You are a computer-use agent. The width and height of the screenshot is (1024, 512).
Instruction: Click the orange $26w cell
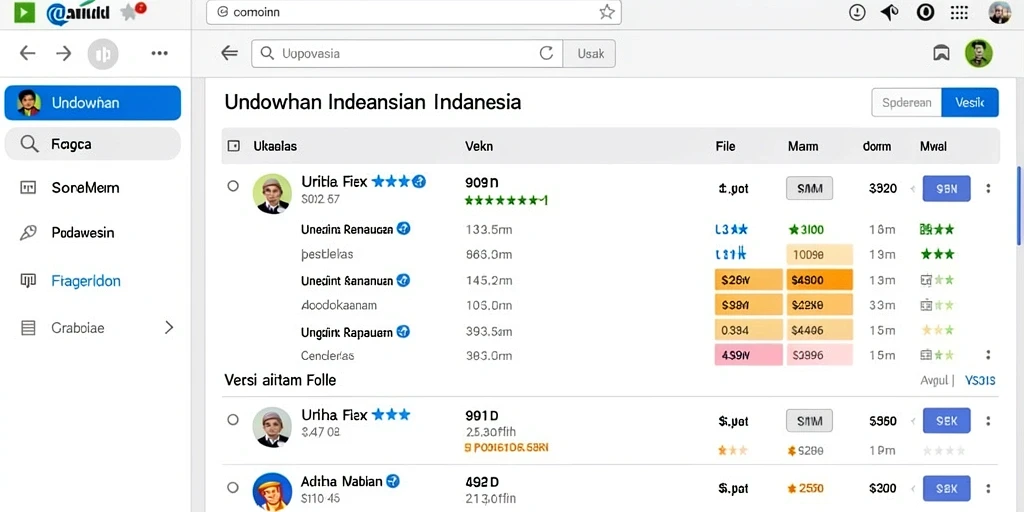748,280
